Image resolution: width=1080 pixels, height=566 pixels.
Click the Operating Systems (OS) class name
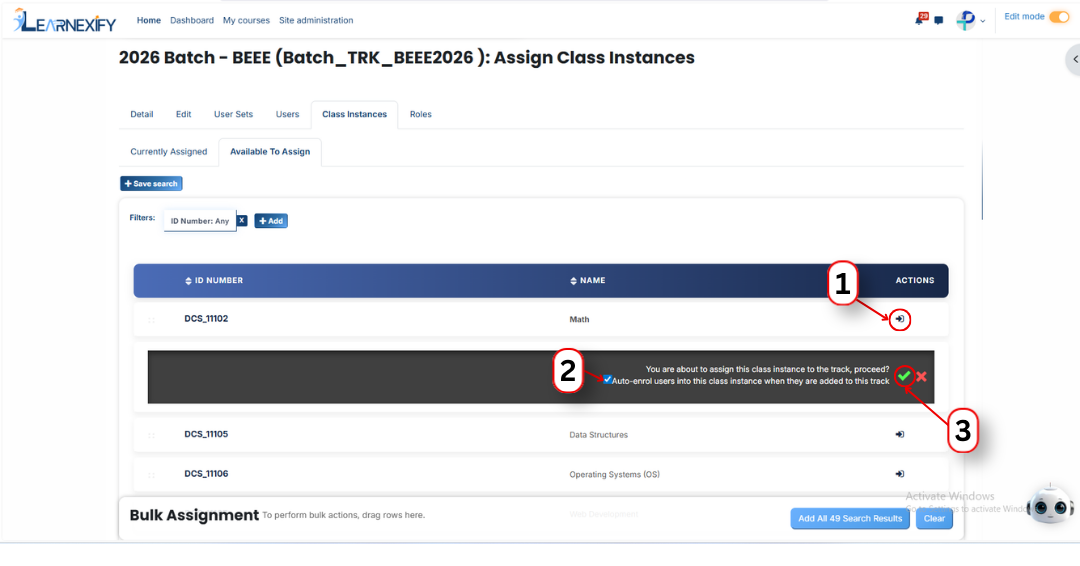pos(614,474)
